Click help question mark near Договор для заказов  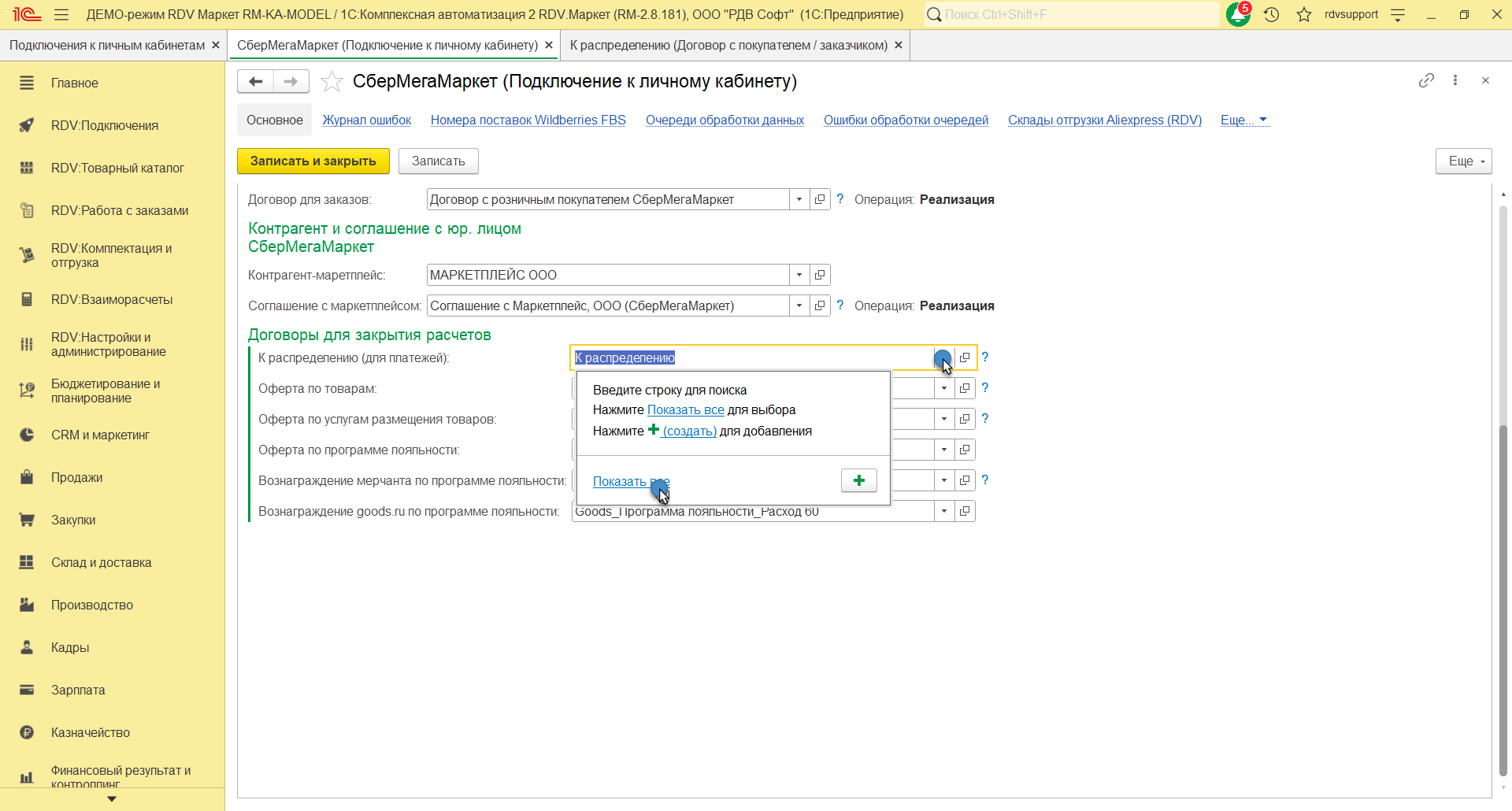coord(840,199)
